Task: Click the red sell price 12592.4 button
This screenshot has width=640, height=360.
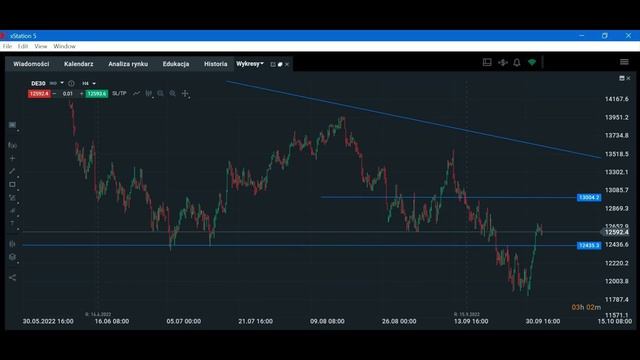Action: (x=39, y=94)
